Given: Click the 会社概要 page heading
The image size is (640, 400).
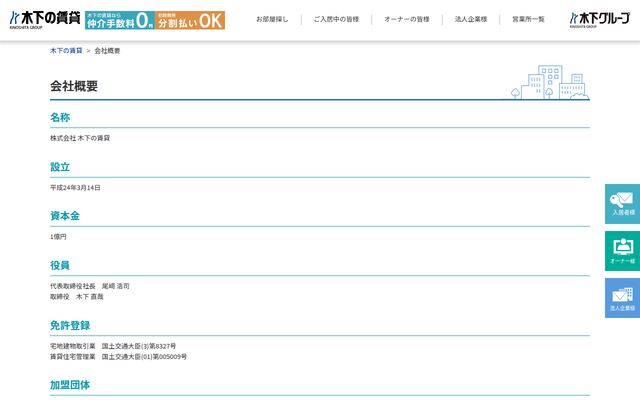Looking at the screenshot, I should tap(74, 86).
